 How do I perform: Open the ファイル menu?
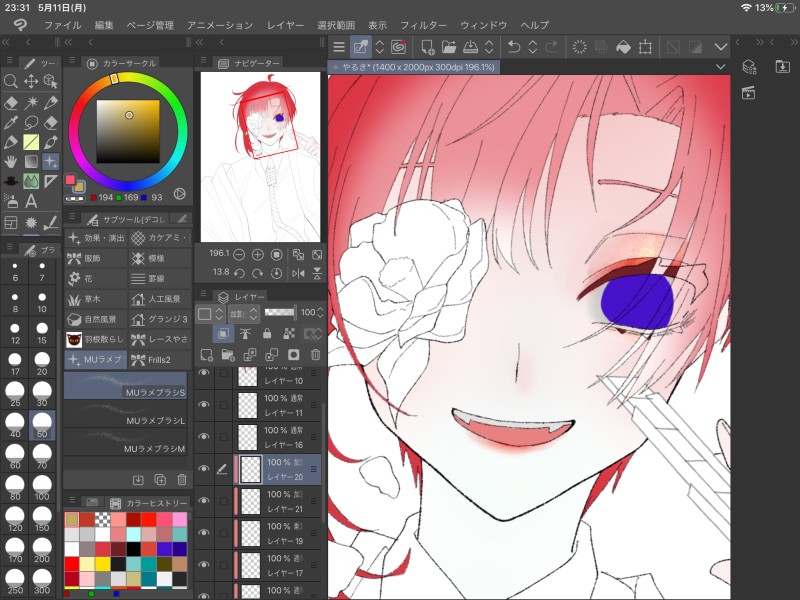click(x=62, y=25)
